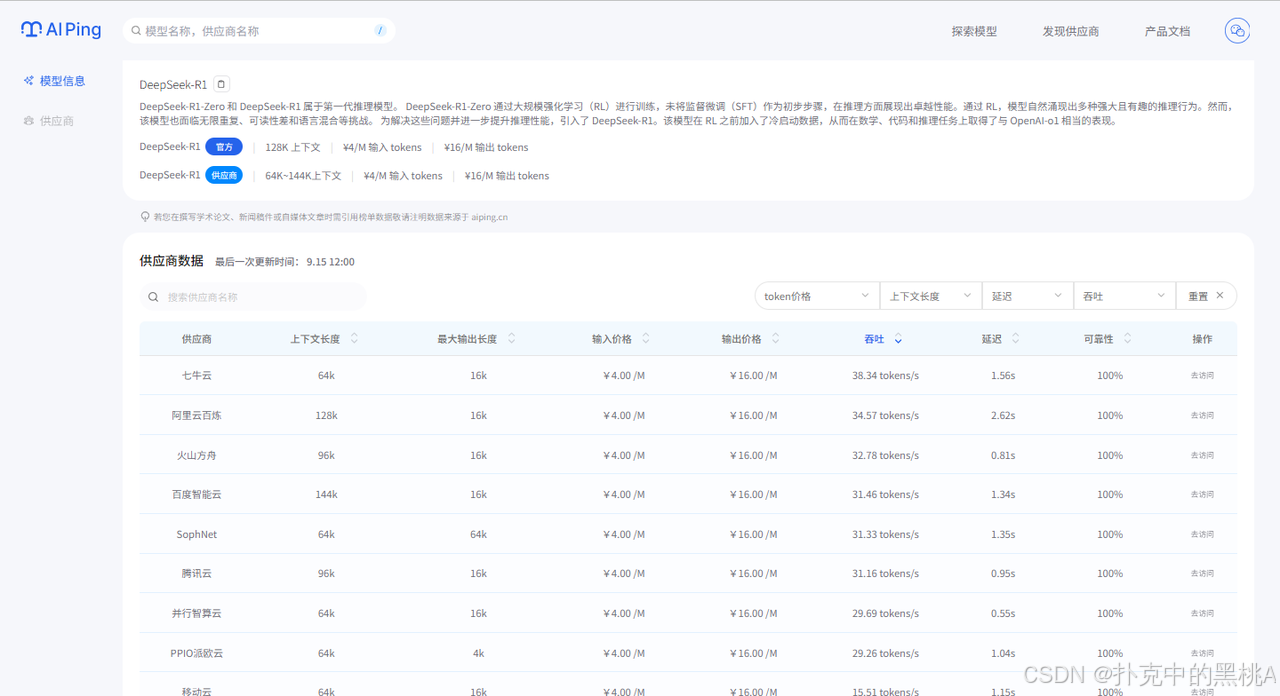Click the SophNet supplier name
This screenshot has height=696, width=1280.
pos(197,535)
